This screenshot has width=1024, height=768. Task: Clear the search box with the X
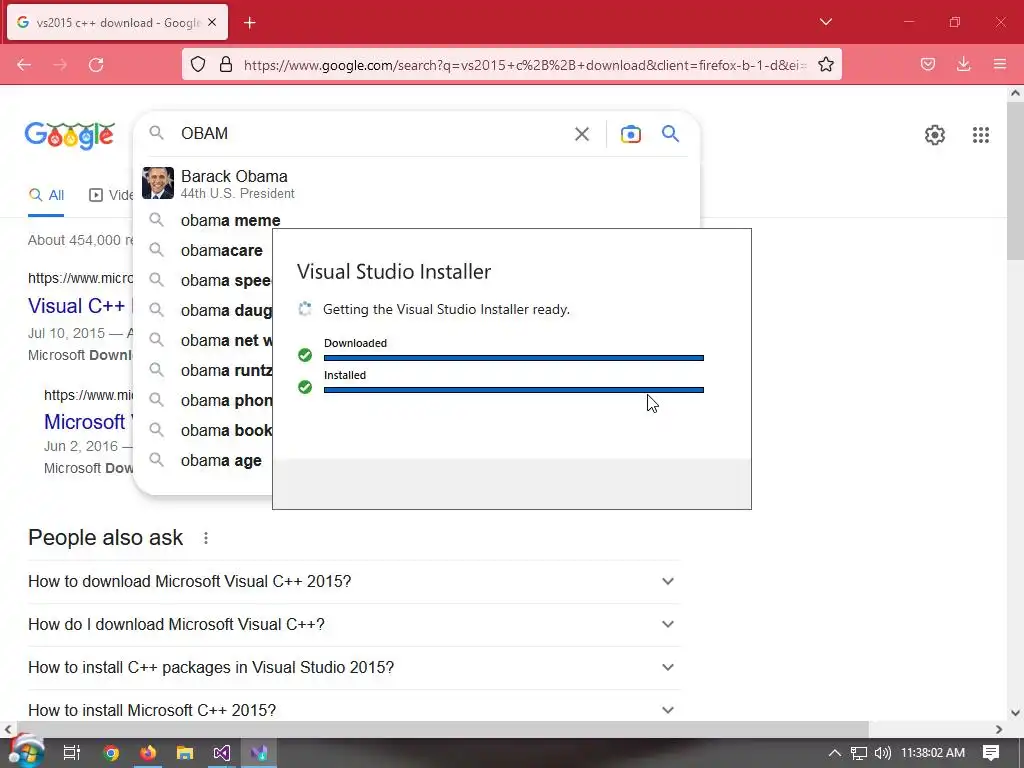point(582,134)
